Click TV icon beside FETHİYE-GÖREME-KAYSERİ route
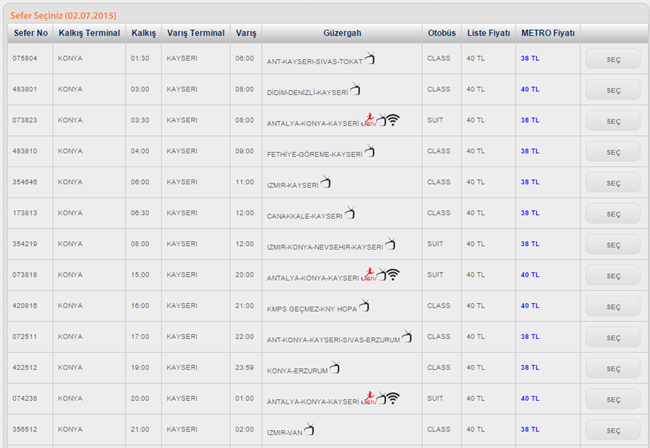This screenshot has height=448, width=650. [369, 151]
